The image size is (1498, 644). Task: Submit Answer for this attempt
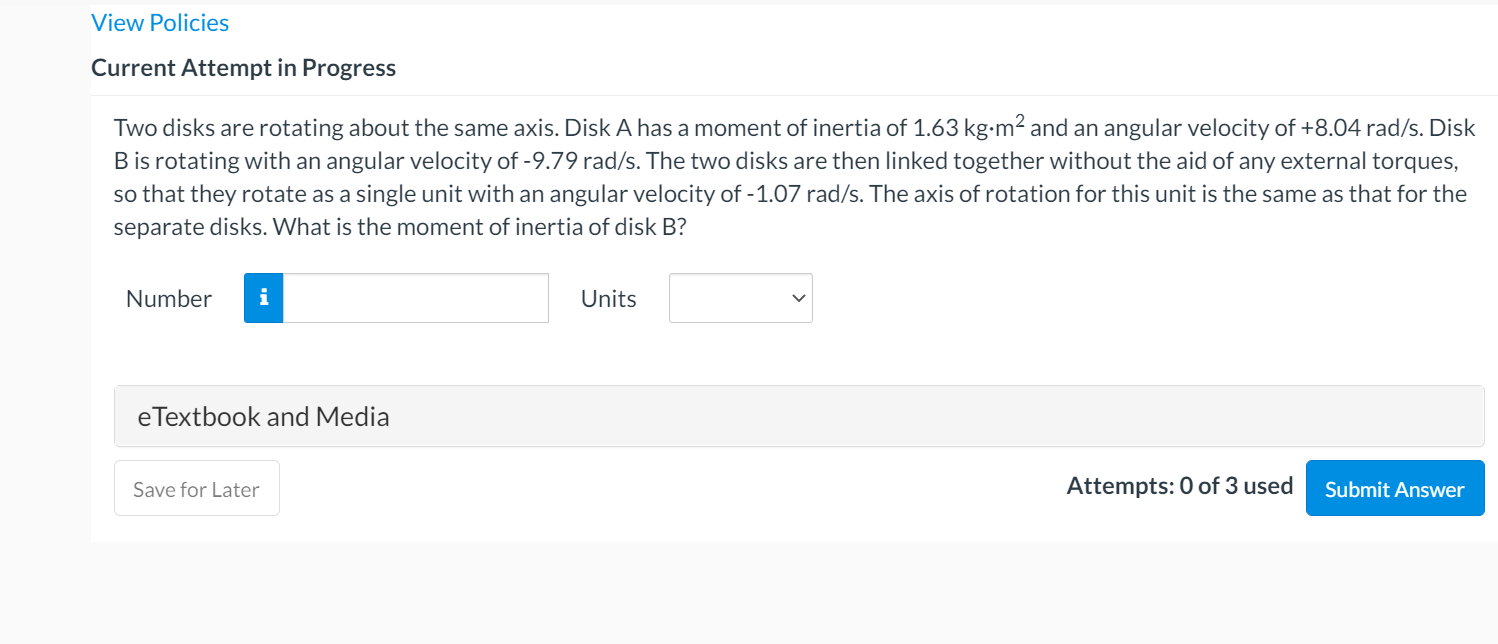tap(1394, 488)
